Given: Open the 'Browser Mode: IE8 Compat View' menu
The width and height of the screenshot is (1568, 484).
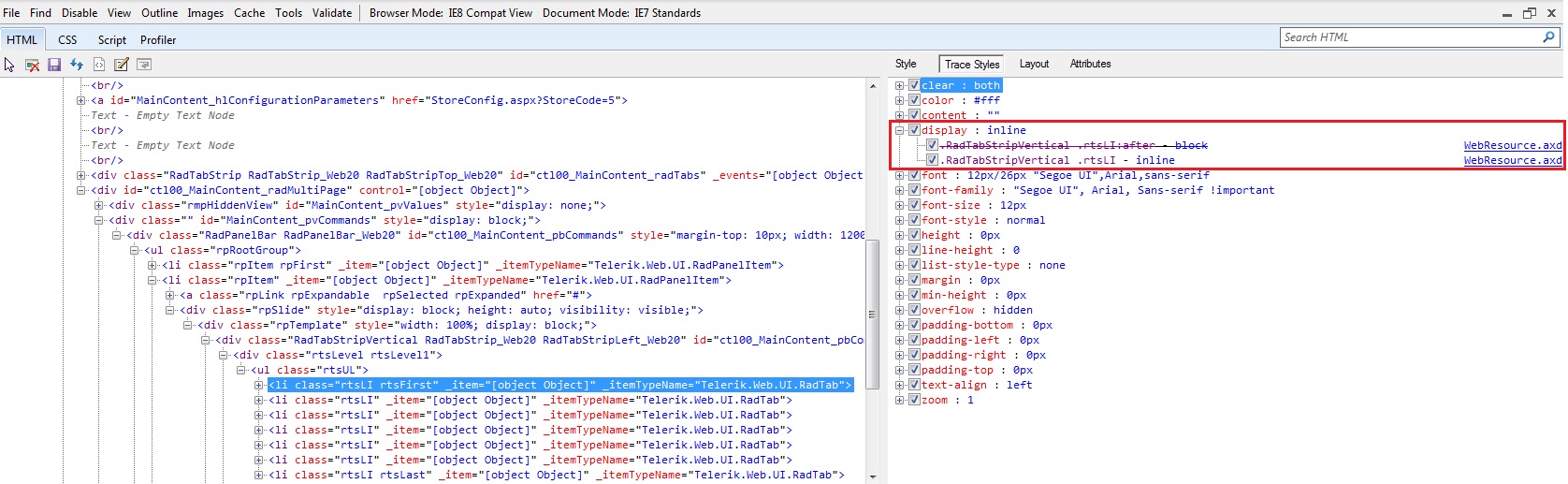Looking at the screenshot, I should 451,13.
